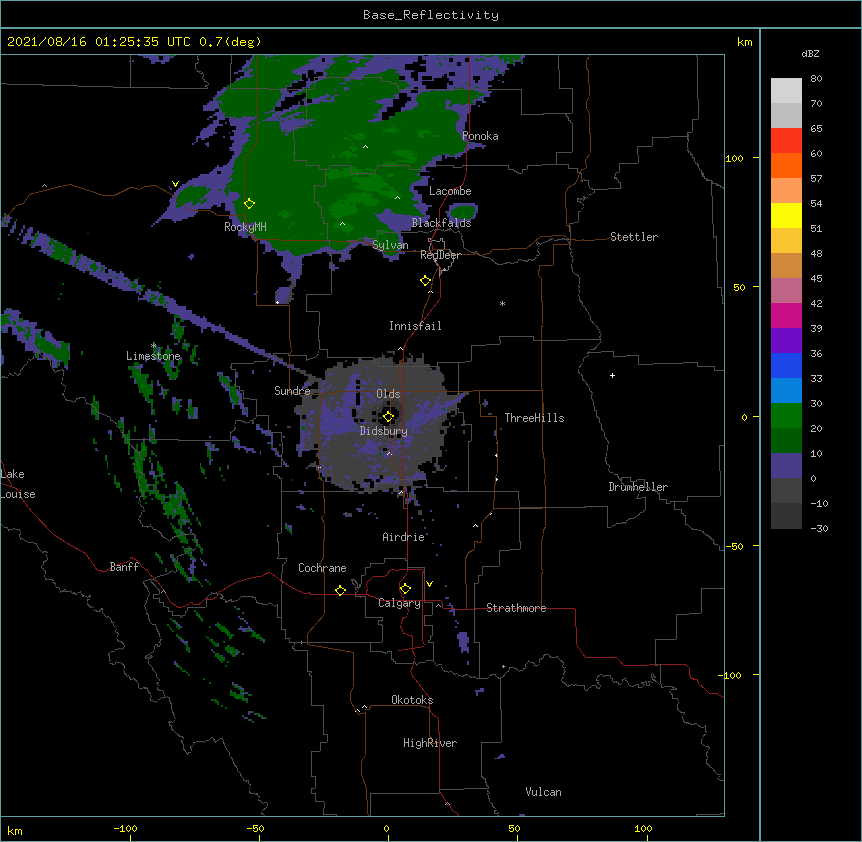Image resolution: width=862 pixels, height=842 pixels.
Task: Click the yellow 54–51 dBZ legend swatch
Action: [786, 215]
